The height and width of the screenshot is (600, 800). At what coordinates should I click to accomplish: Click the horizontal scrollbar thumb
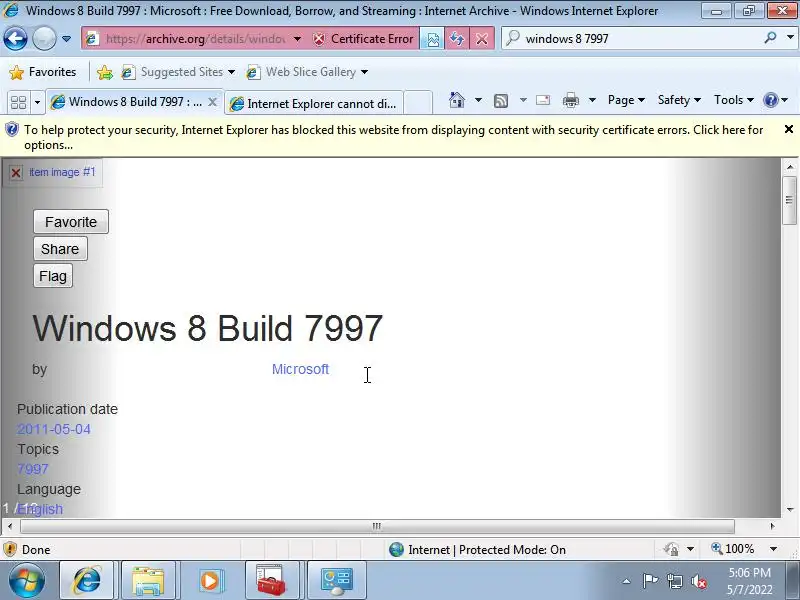[377, 526]
